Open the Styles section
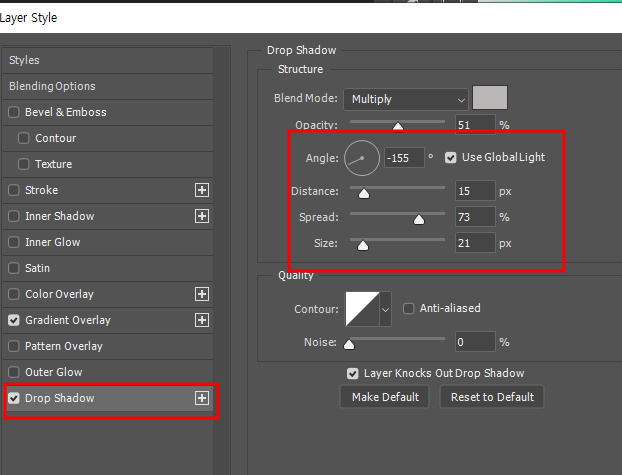Viewport: 622px width, 475px height. 108,60
